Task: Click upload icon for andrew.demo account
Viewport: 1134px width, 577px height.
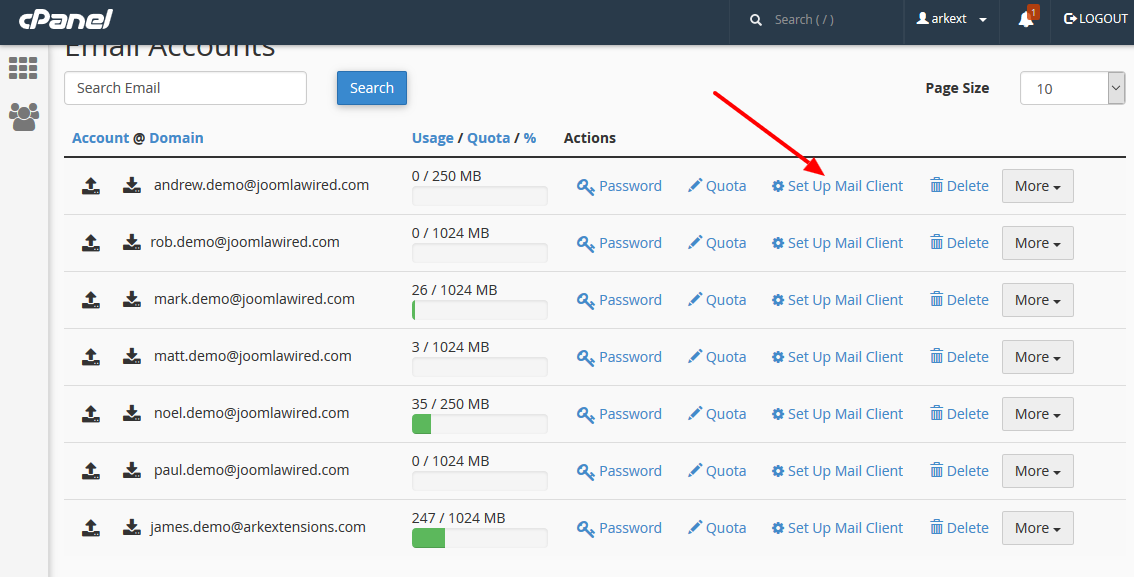Action: tap(90, 185)
